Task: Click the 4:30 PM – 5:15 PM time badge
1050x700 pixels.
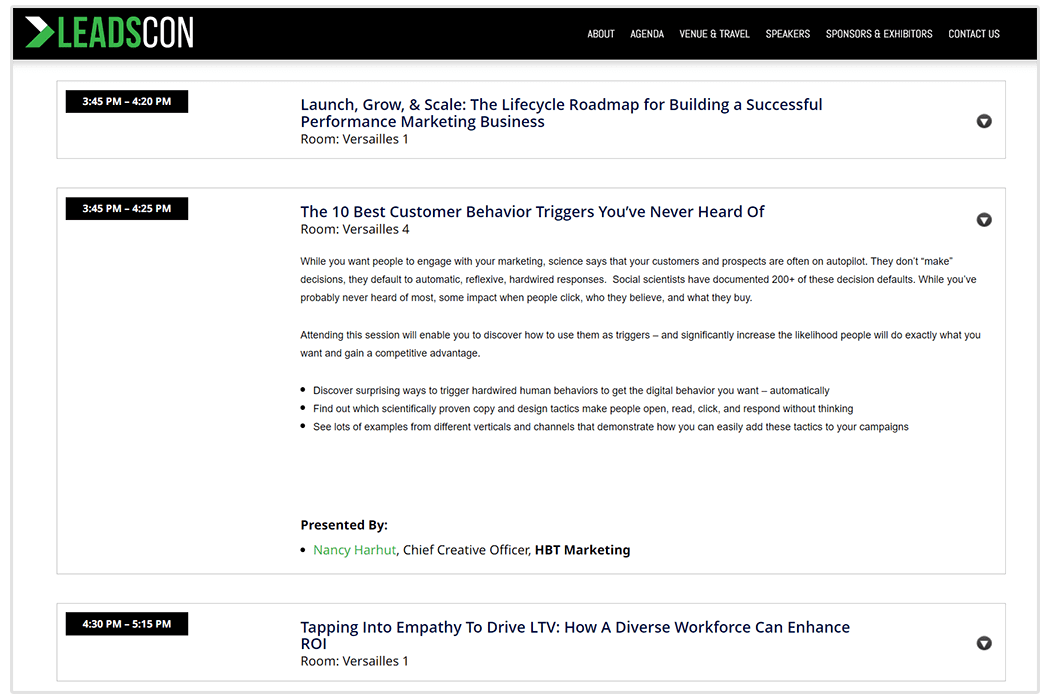Action: (126, 623)
